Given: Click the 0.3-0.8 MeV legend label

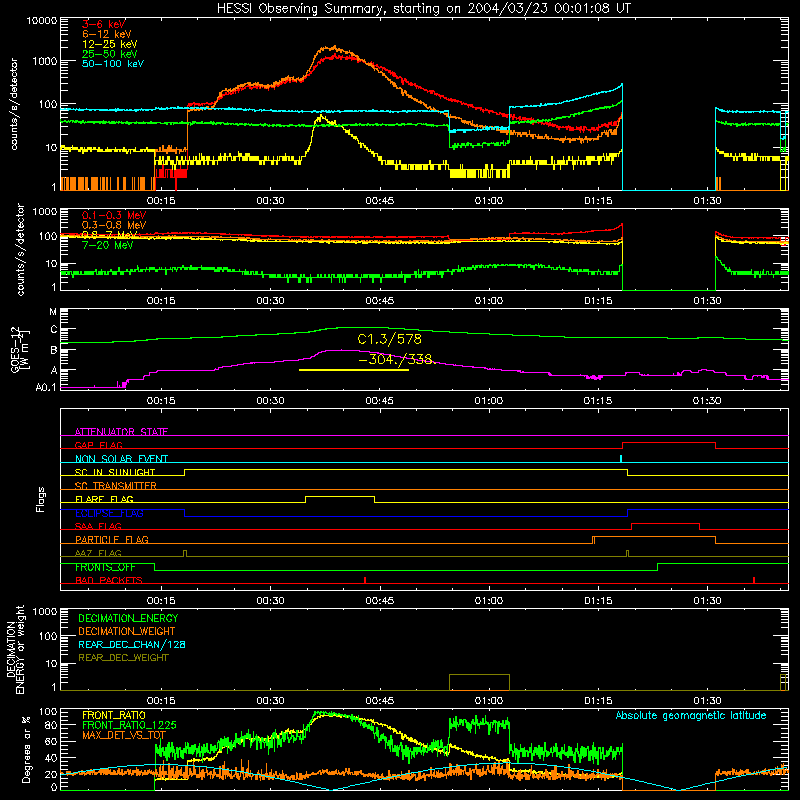Looking at the screenshot, I should 114,225.
